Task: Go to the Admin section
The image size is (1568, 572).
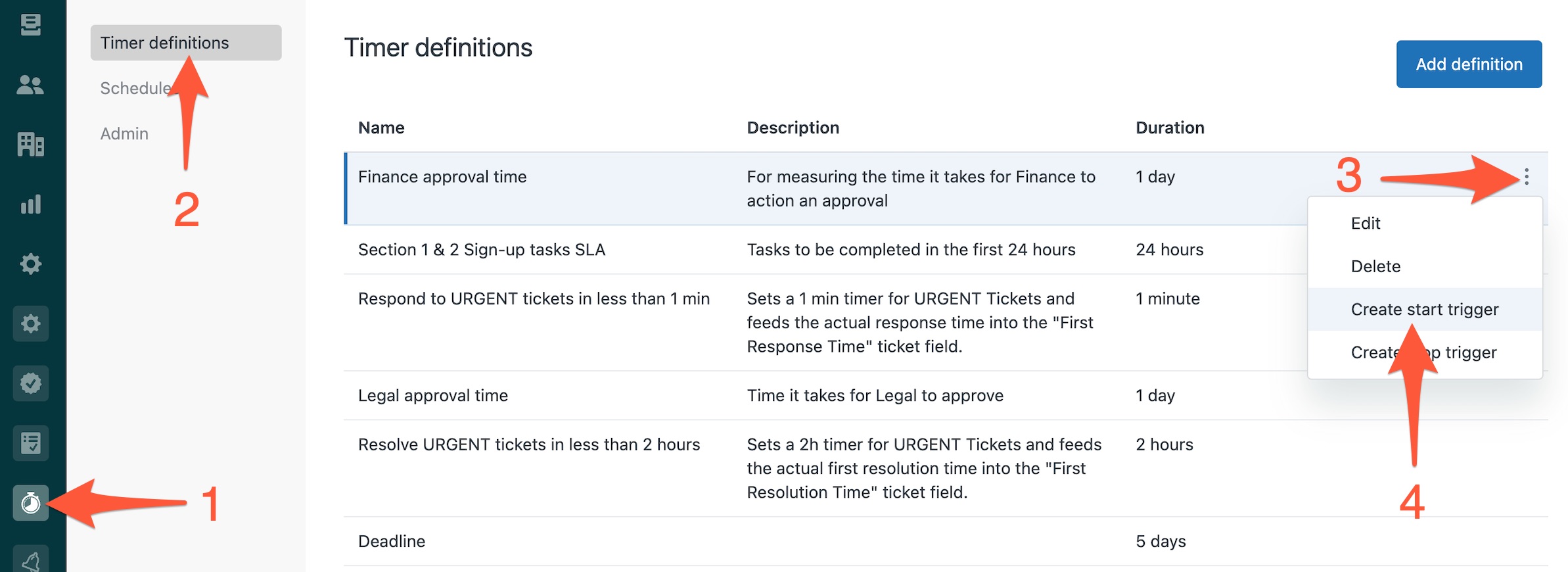Action: pyautogui.click(x=124, y=133)
